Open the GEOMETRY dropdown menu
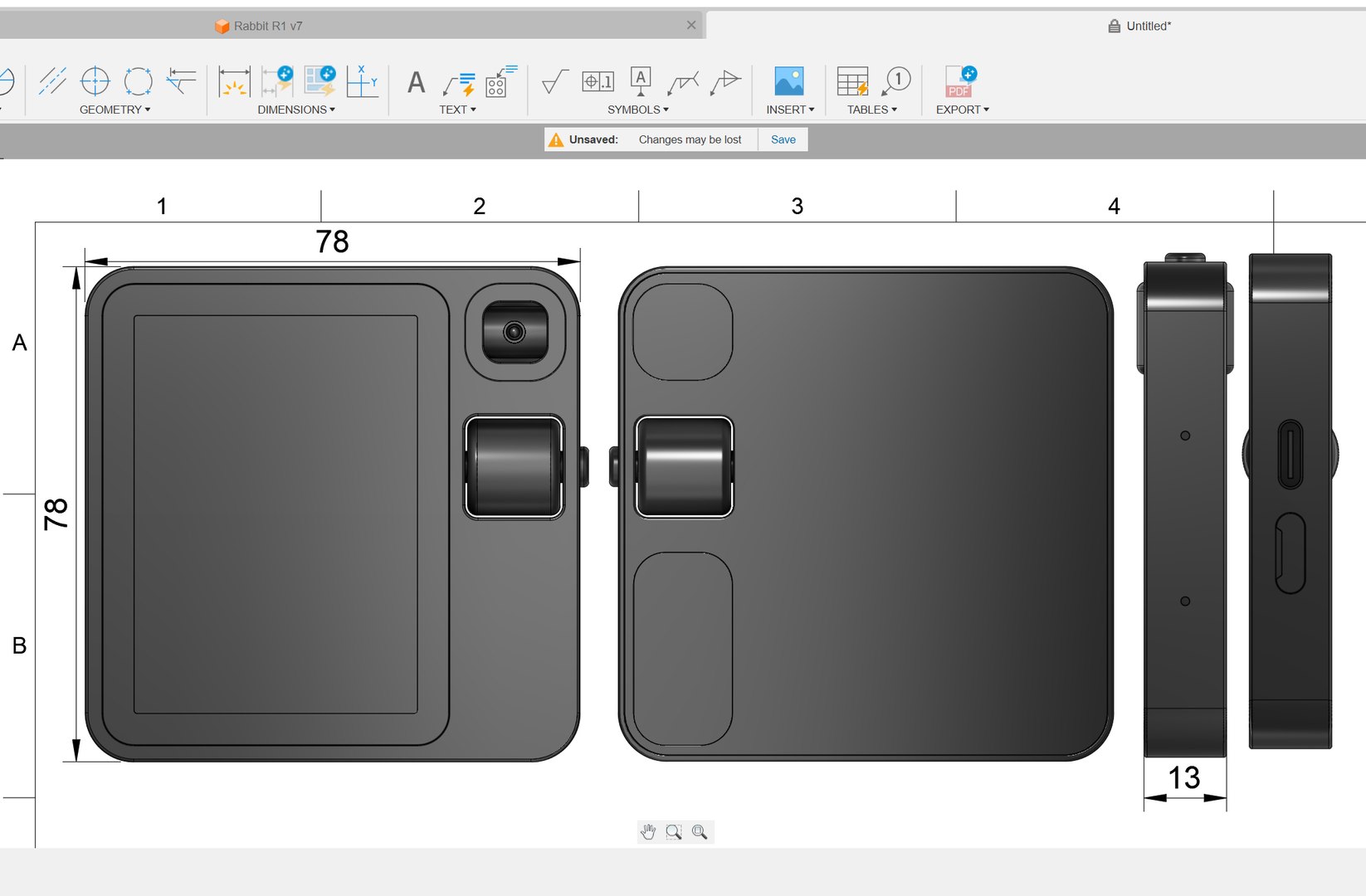The width and height of the screenshot is (1366, 896). [x=115, y=110]
